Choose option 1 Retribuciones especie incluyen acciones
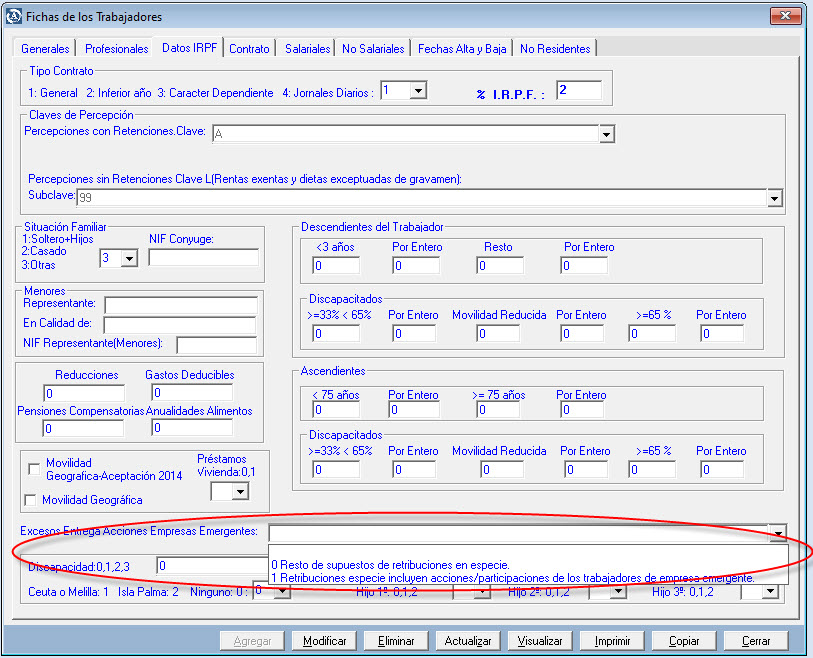The width and height of the screenshot is (813, 658). point(513,578)
